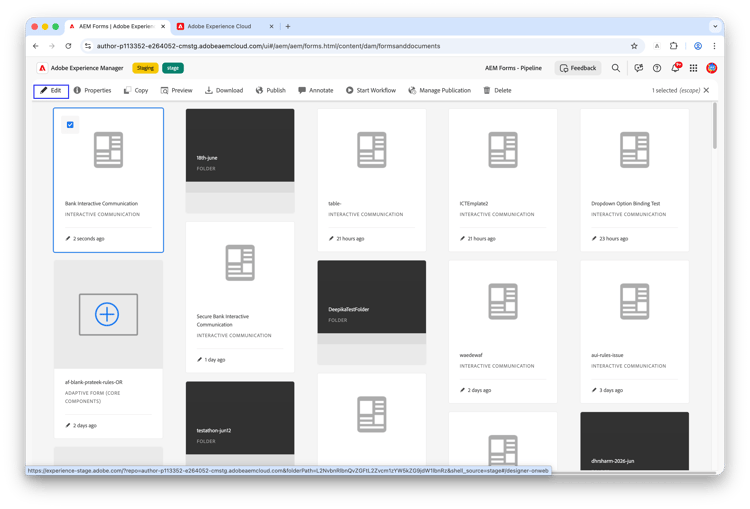
Task: Clear selection with the X icon
Action: [706, 90]
